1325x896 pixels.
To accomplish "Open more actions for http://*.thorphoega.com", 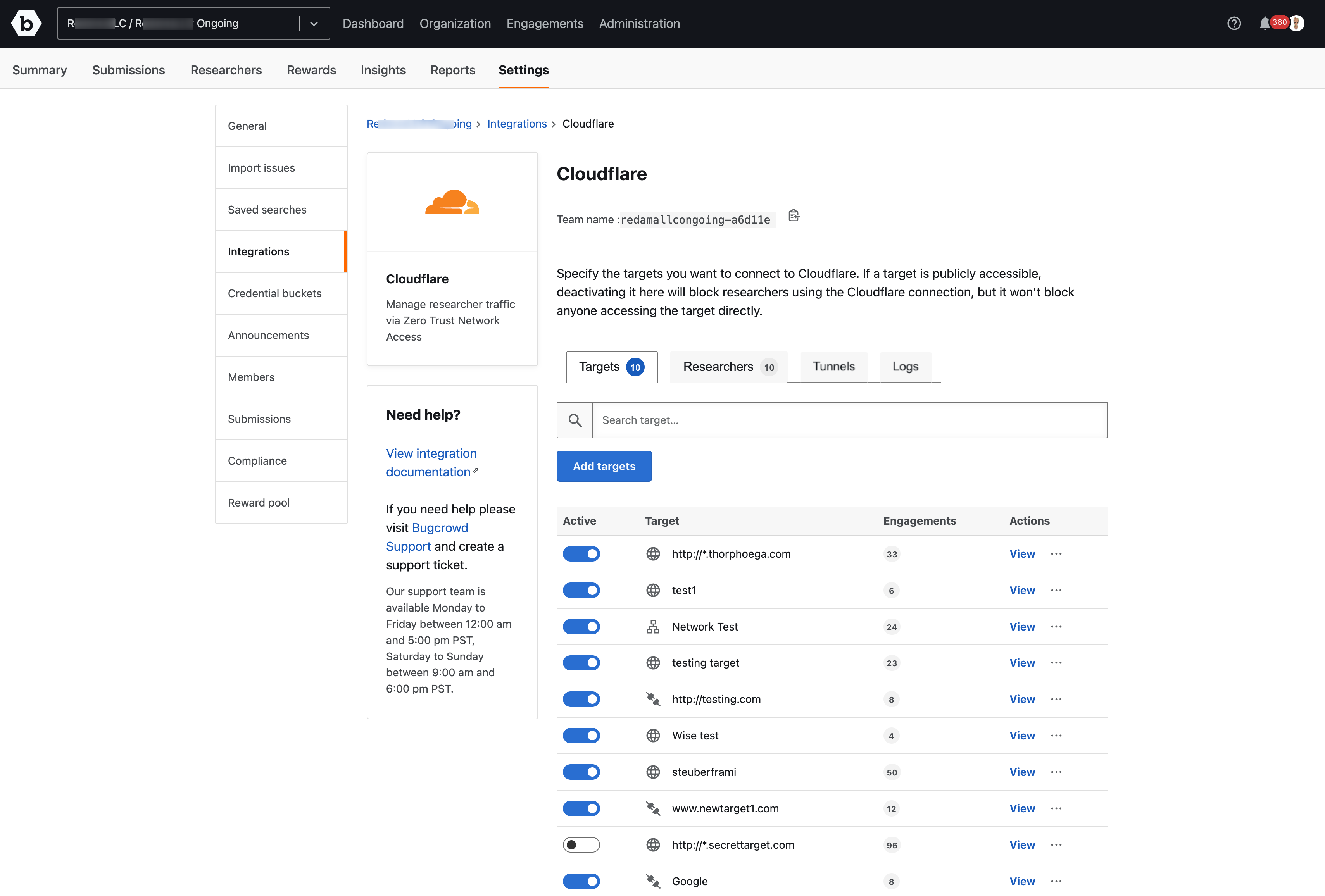I will click(1056, 554).
